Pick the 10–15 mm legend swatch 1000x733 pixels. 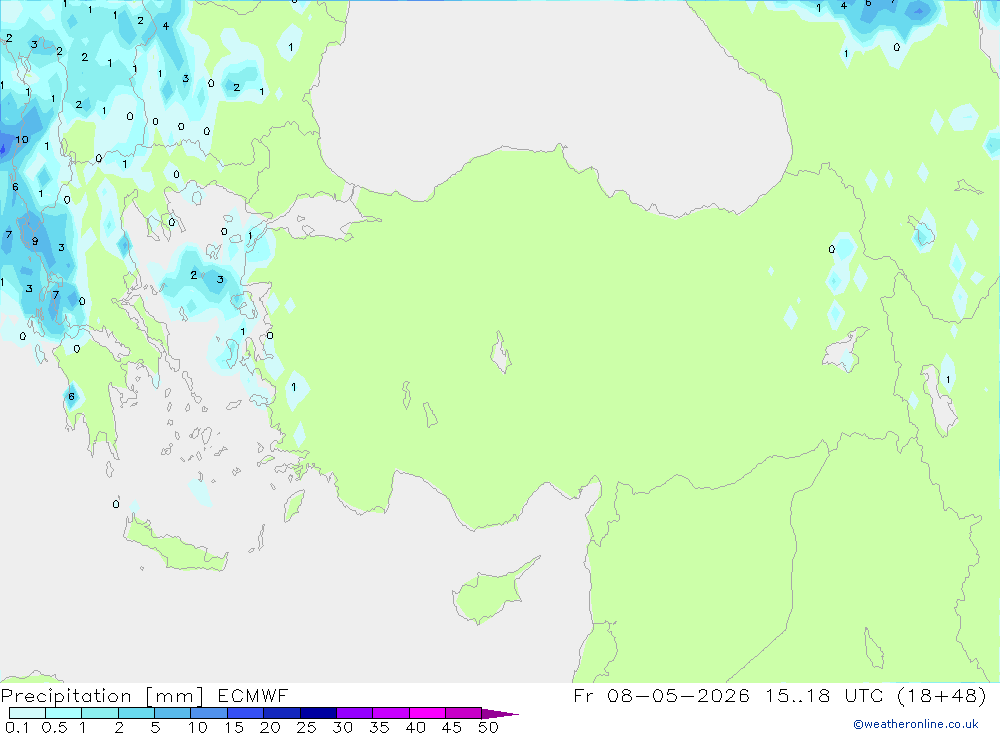pyautogui.click(x=209, y=713)
